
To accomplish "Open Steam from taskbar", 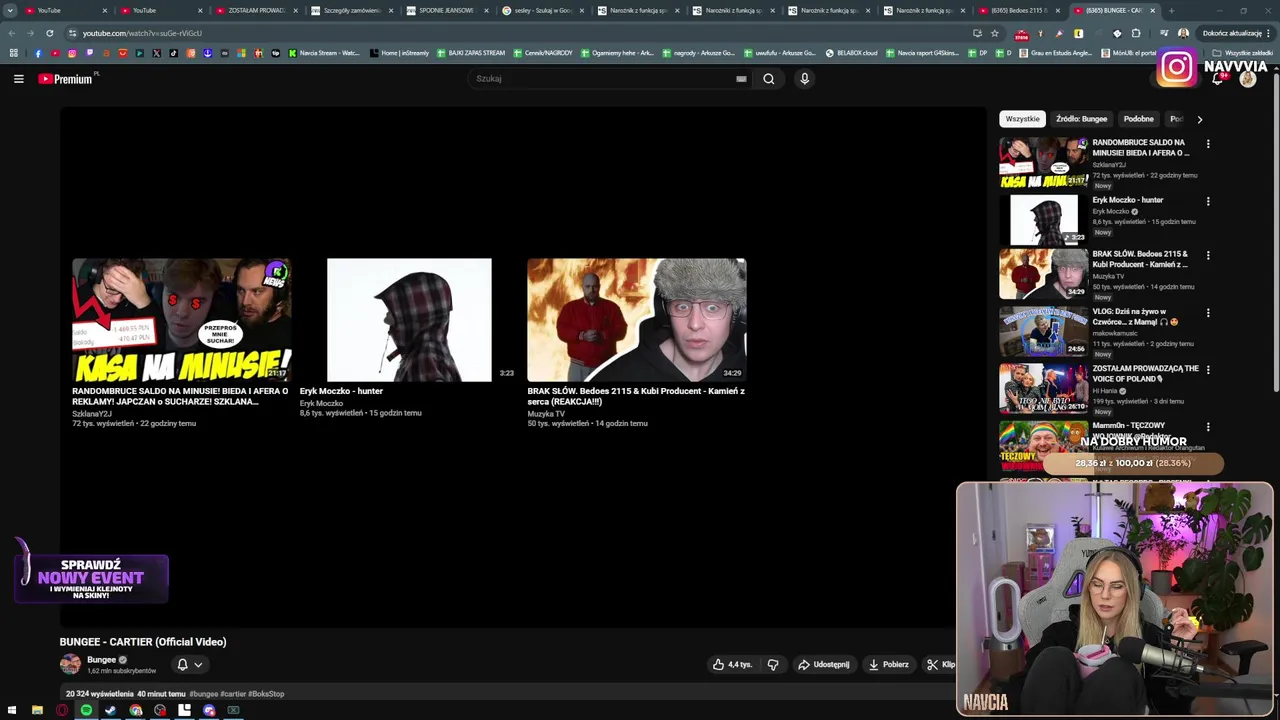I will click(111, 710).
